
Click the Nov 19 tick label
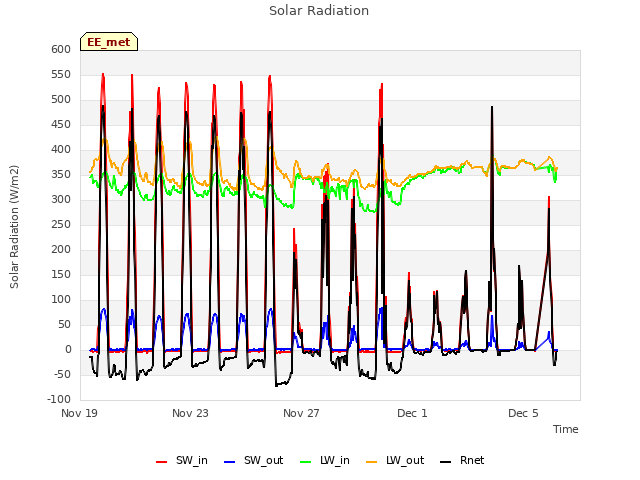pos(79,413)
